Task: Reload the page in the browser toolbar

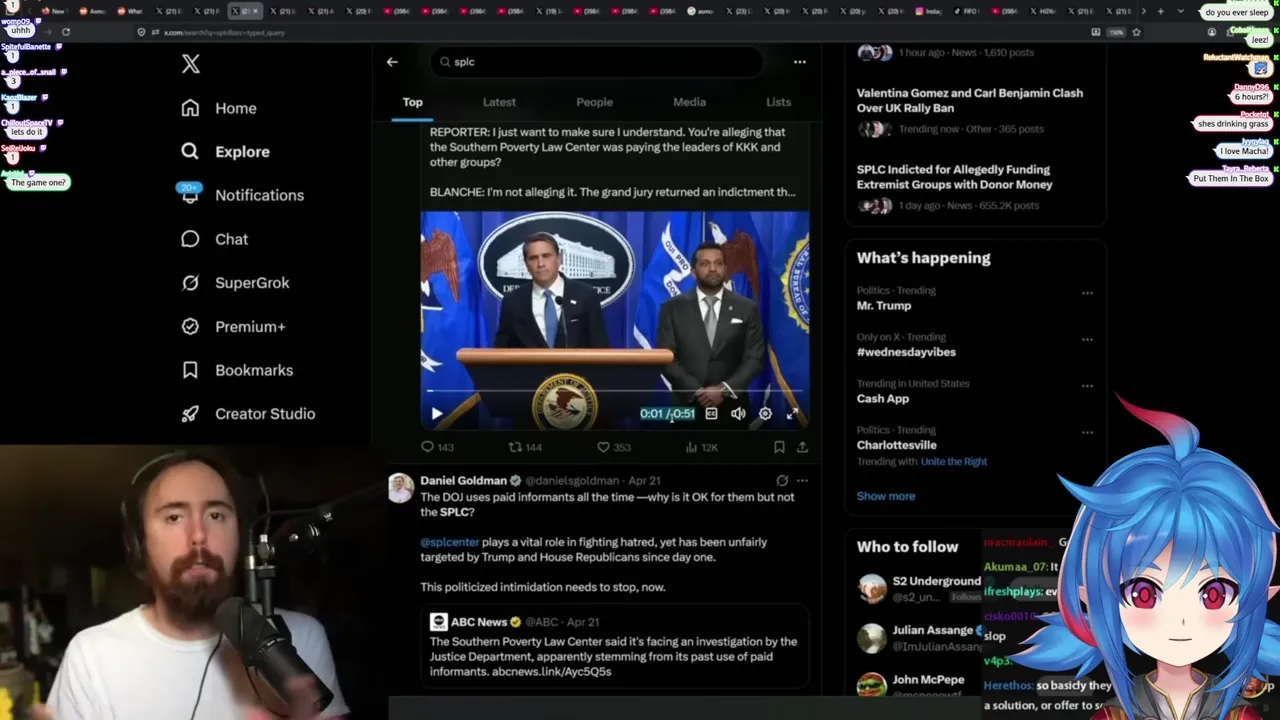Action: coord(66,32)
